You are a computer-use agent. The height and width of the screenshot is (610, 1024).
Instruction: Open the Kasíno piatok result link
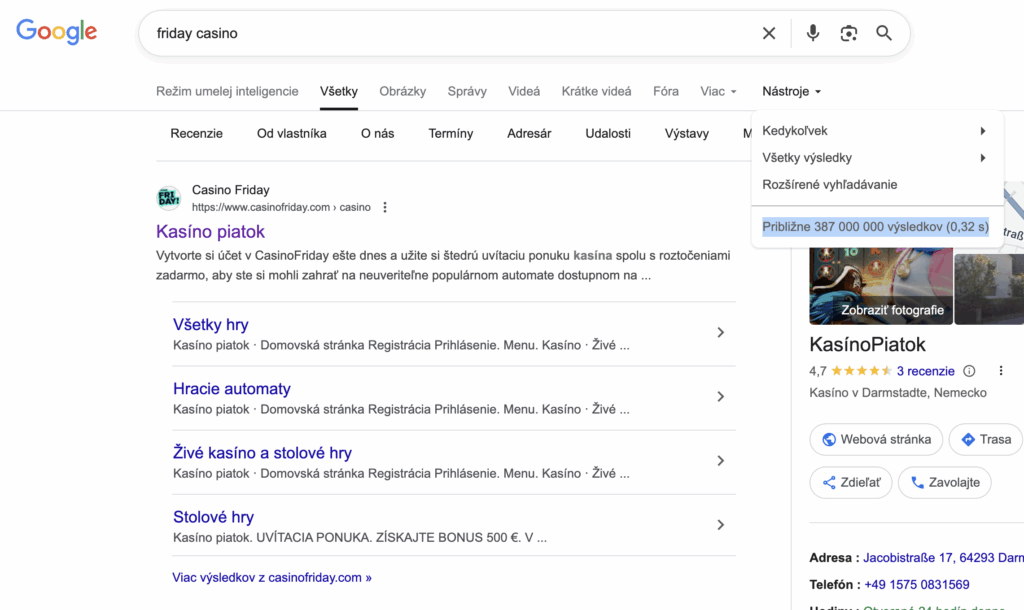[210, 232]
